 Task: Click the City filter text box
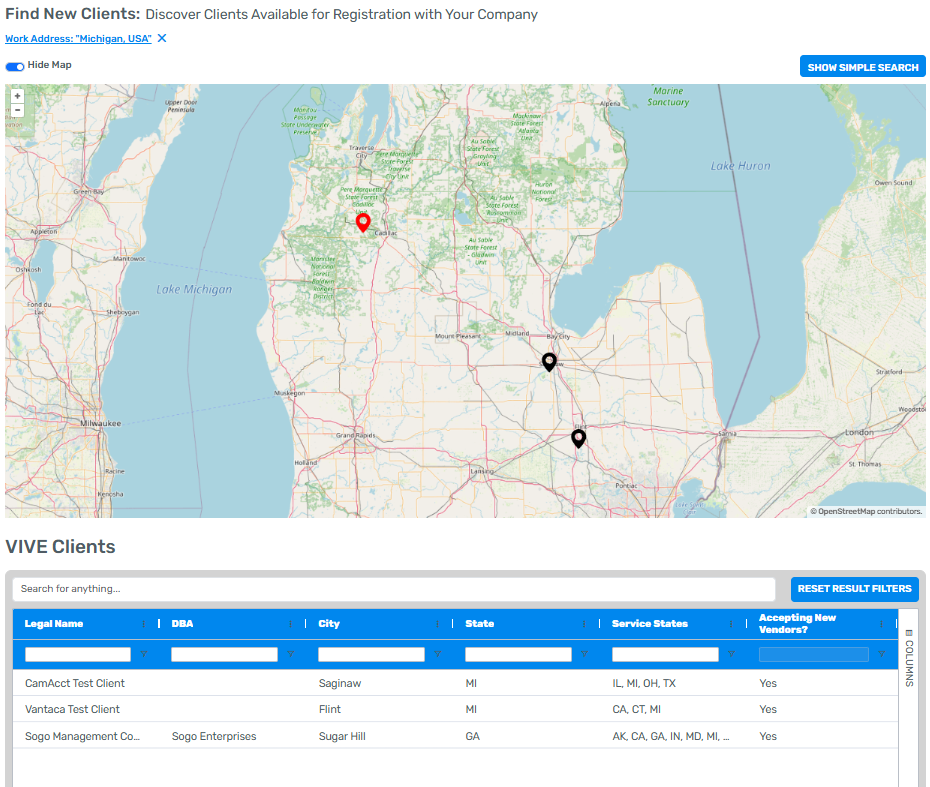[x=371, y=654]
